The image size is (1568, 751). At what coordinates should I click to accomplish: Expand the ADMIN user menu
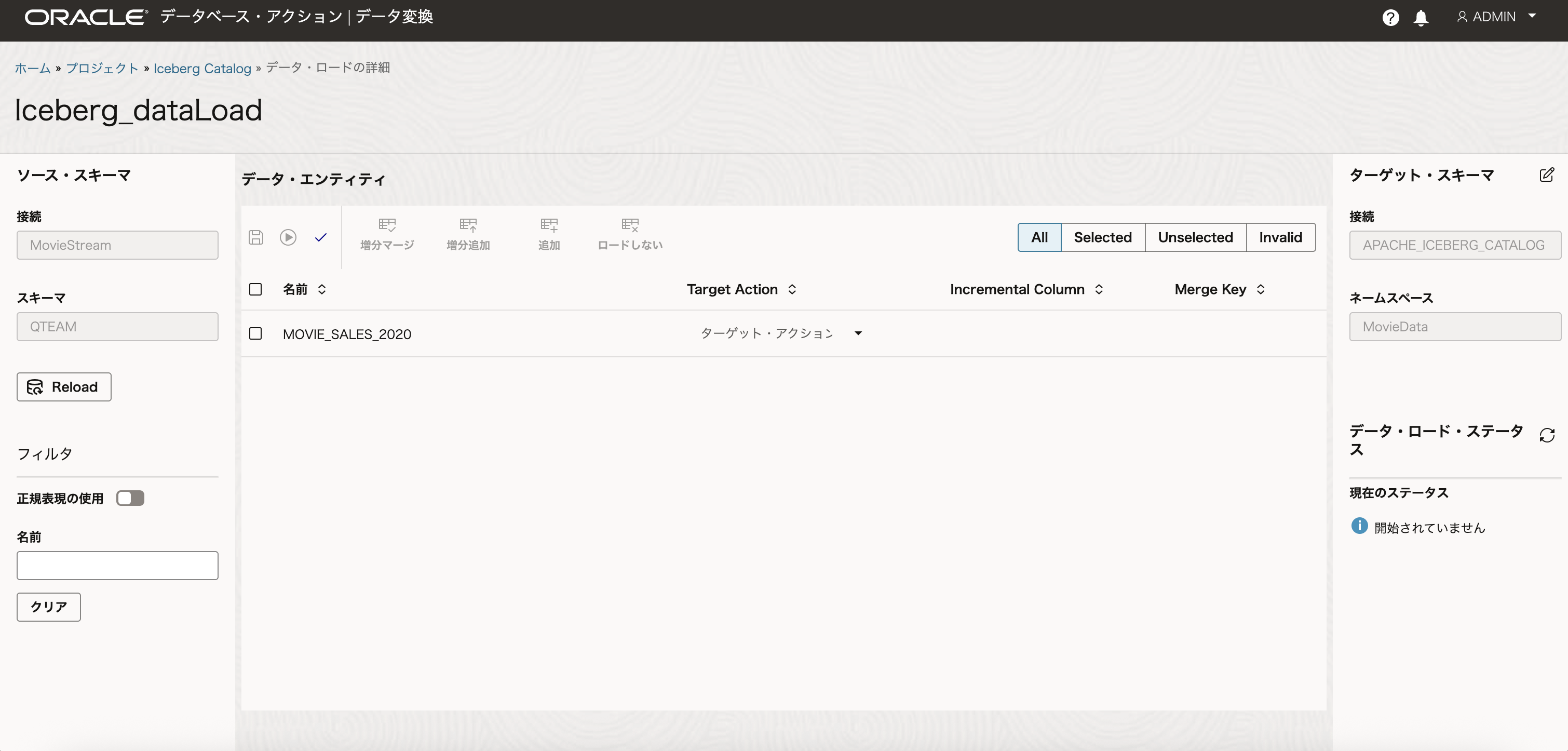1497,17
